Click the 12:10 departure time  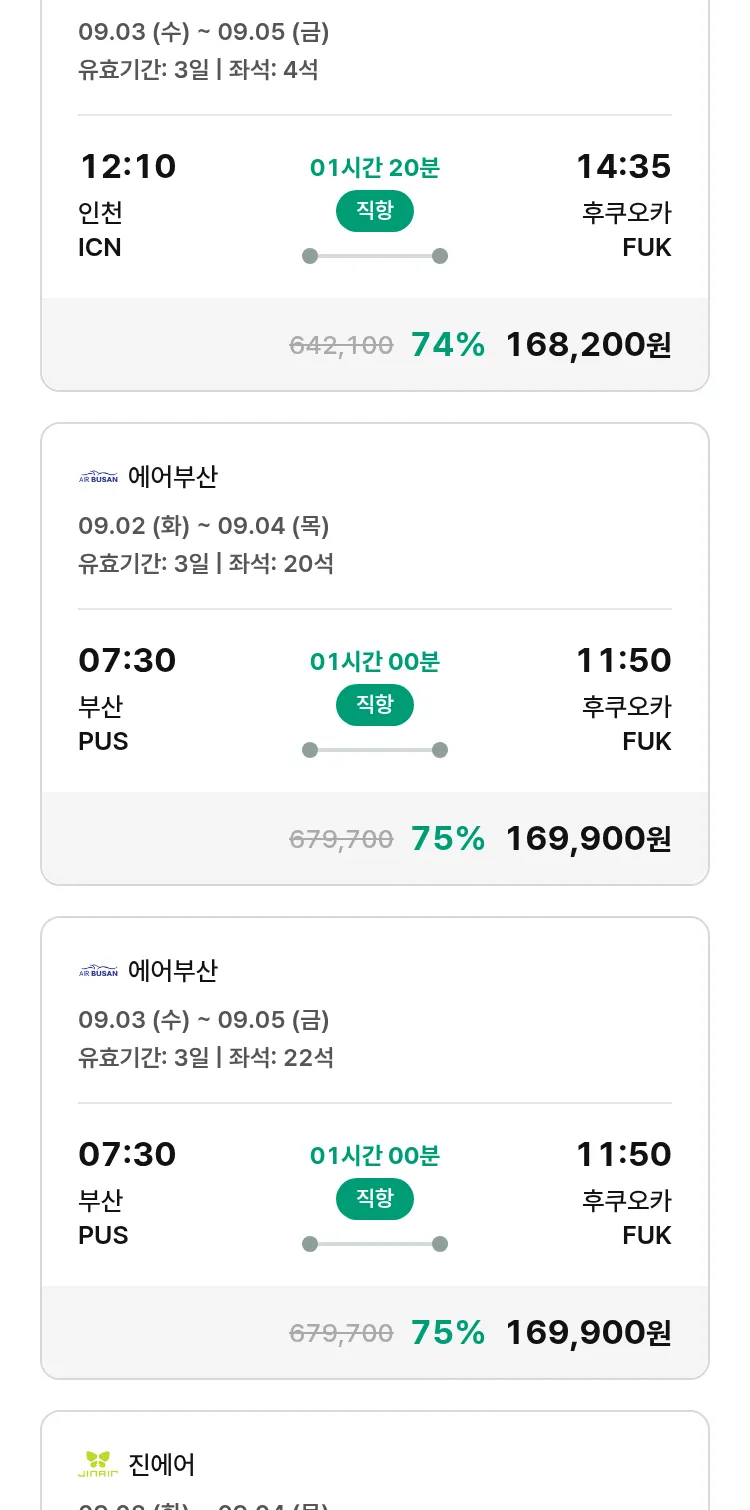[x=127, y=166]
